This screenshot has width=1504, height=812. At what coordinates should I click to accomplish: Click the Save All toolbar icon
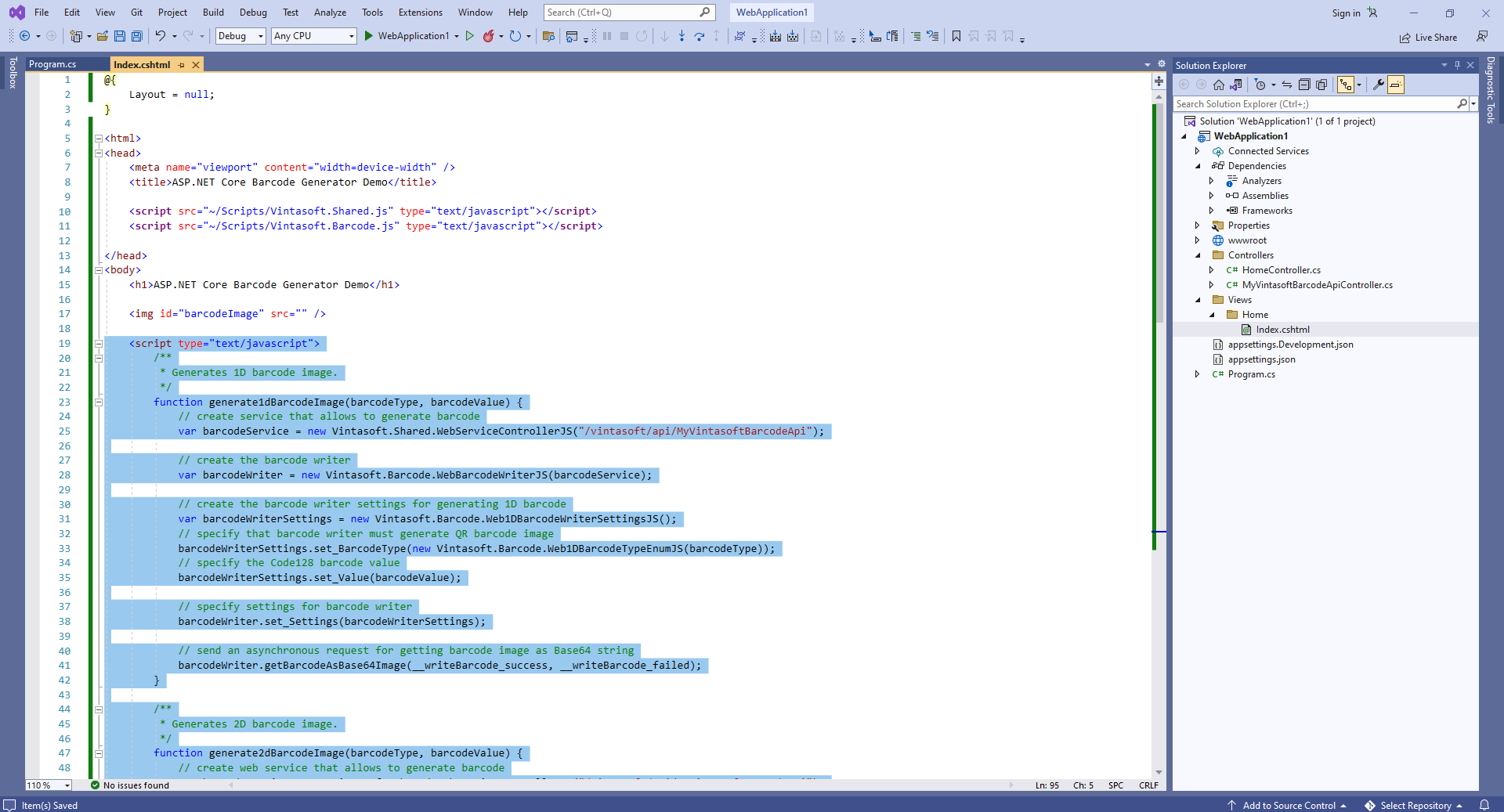[137, 36]
